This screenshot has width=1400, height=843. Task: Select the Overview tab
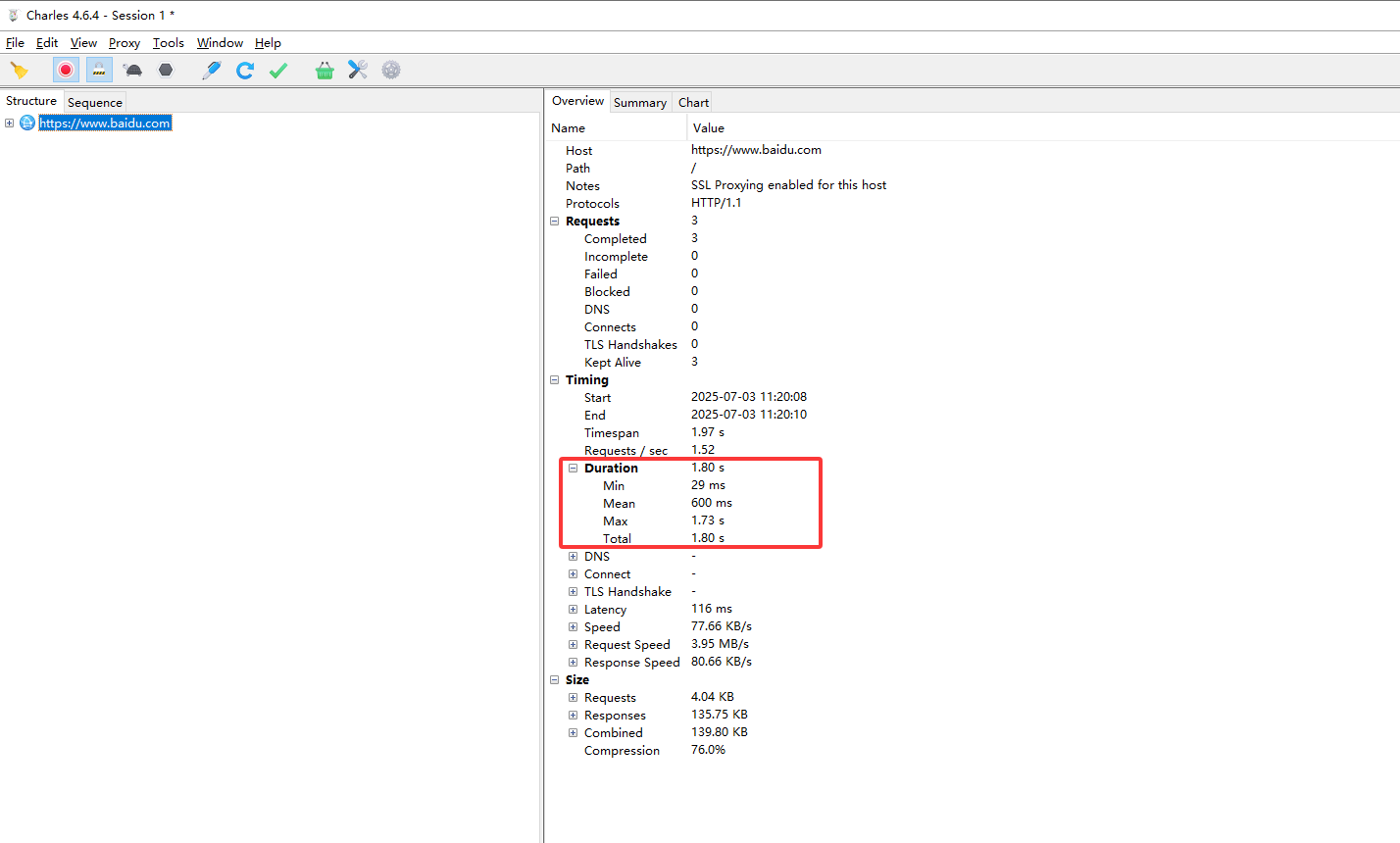point(577,101)
